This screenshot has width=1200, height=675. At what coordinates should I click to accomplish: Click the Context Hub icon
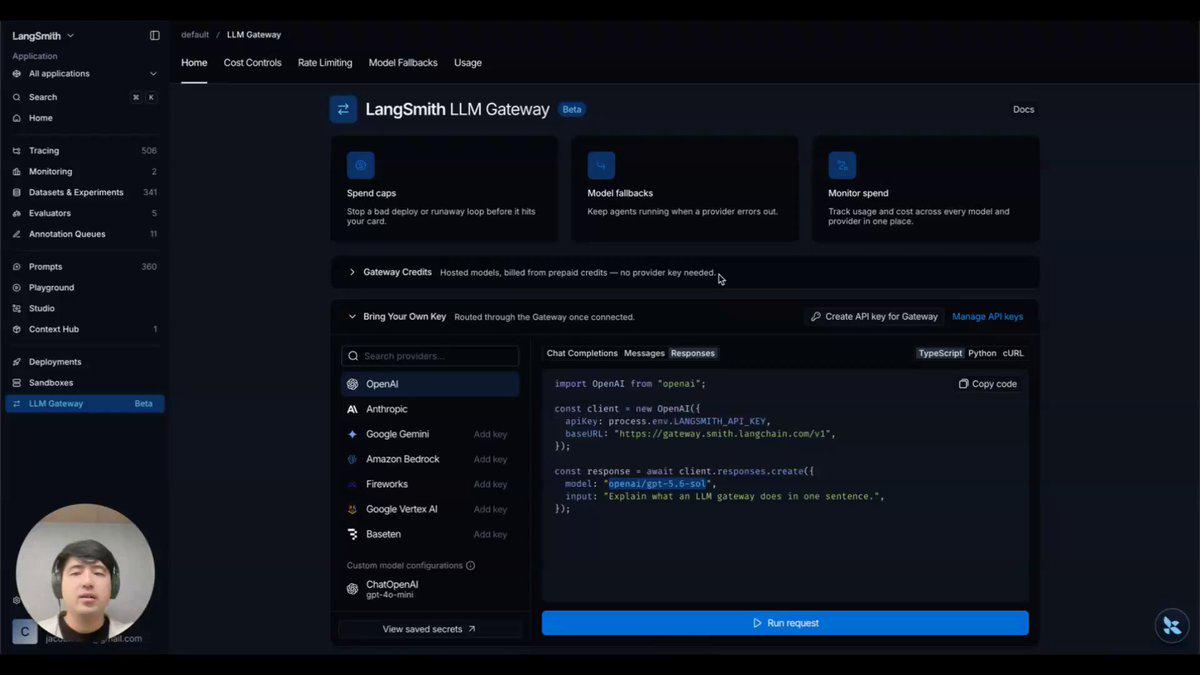(17, 329)
